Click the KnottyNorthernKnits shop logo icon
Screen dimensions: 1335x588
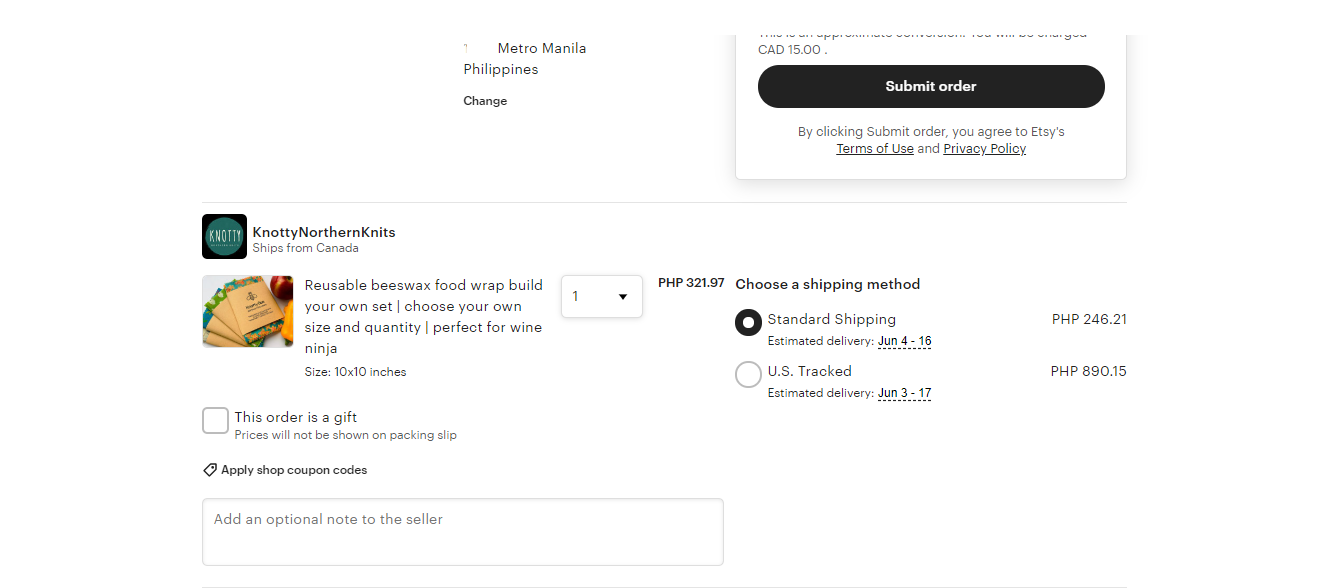(x=224, y=237)
